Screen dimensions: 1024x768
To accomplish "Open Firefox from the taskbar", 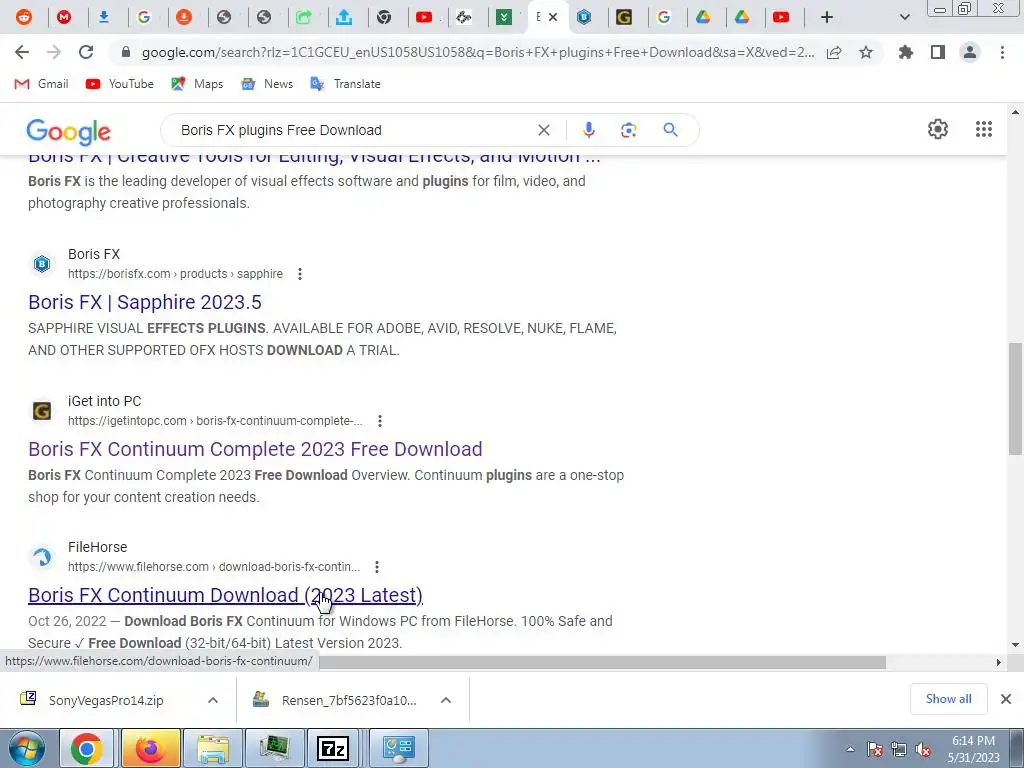I will click(150, 748).
